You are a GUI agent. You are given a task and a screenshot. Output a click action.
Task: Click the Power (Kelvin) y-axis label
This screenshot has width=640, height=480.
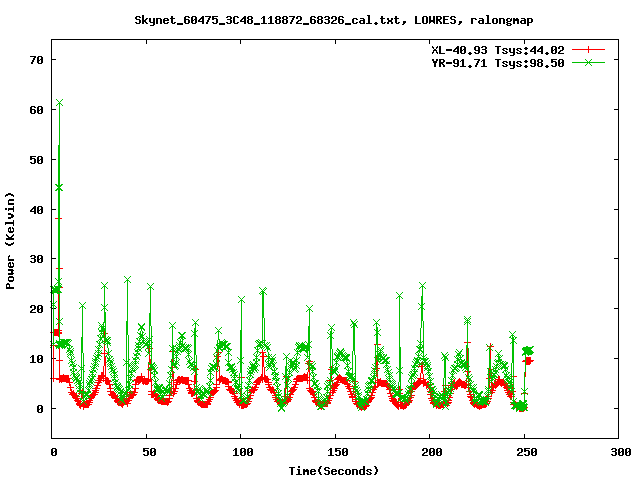click(x=10, y=241)
